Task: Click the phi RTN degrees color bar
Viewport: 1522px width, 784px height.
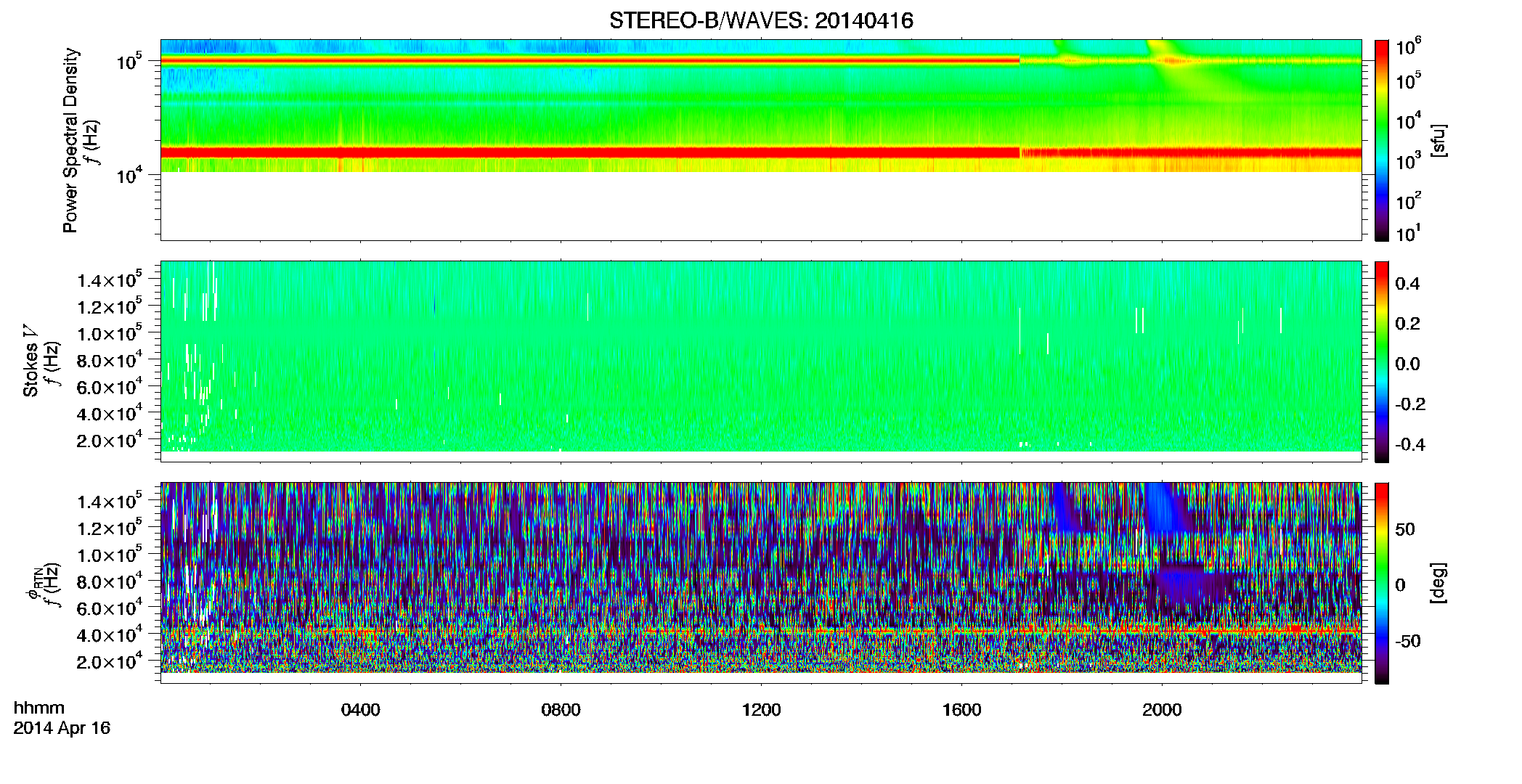Action: tap(1382, 583)
